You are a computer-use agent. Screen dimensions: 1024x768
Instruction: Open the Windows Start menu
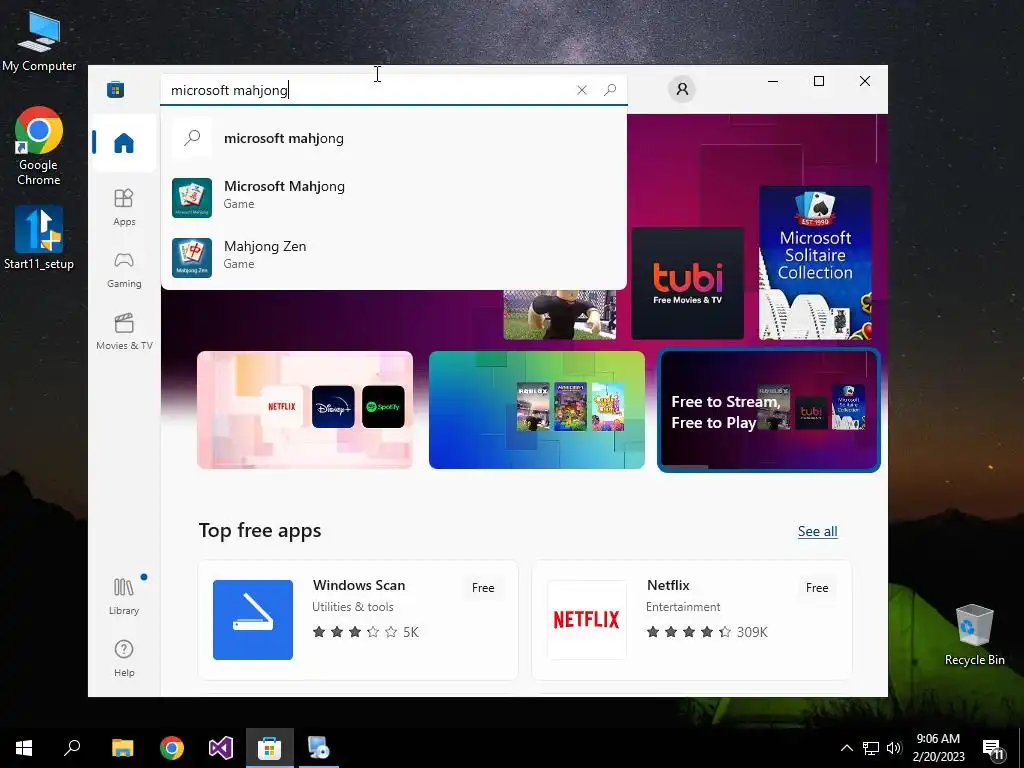pyautogui.click(x=24, y=748)
